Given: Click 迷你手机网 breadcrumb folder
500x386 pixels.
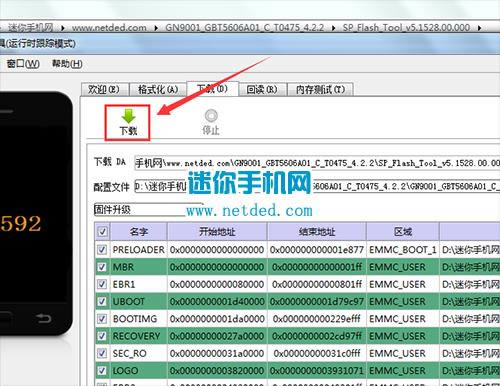Looking at the screenshot, I should click(x=31, y=28).
